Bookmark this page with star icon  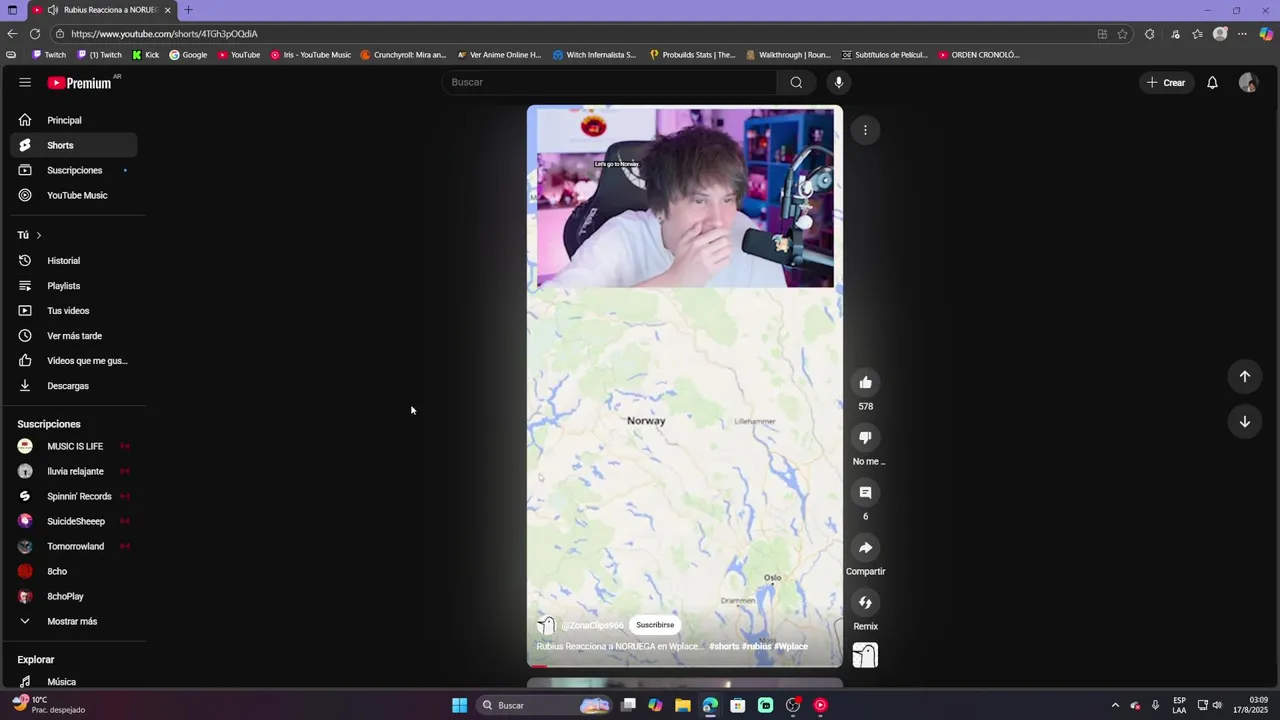[x=1123, y=34]
